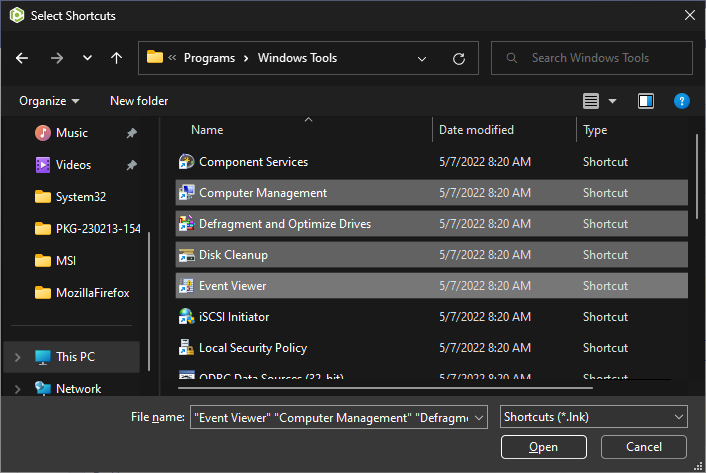Click the Open button
Image resolution: width=706 pixels, height=473 pixels.
pos(543,447)
